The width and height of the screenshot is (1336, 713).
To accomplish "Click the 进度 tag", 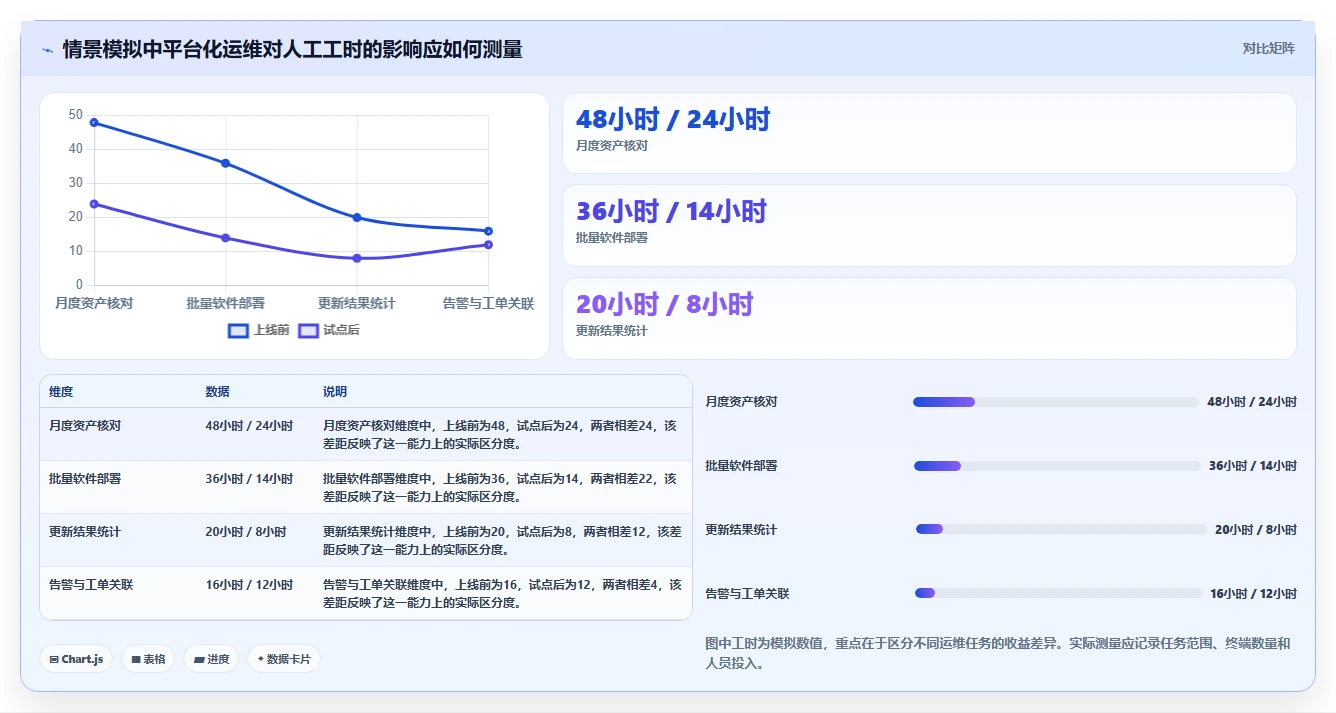I will click(x=211, y=659).
